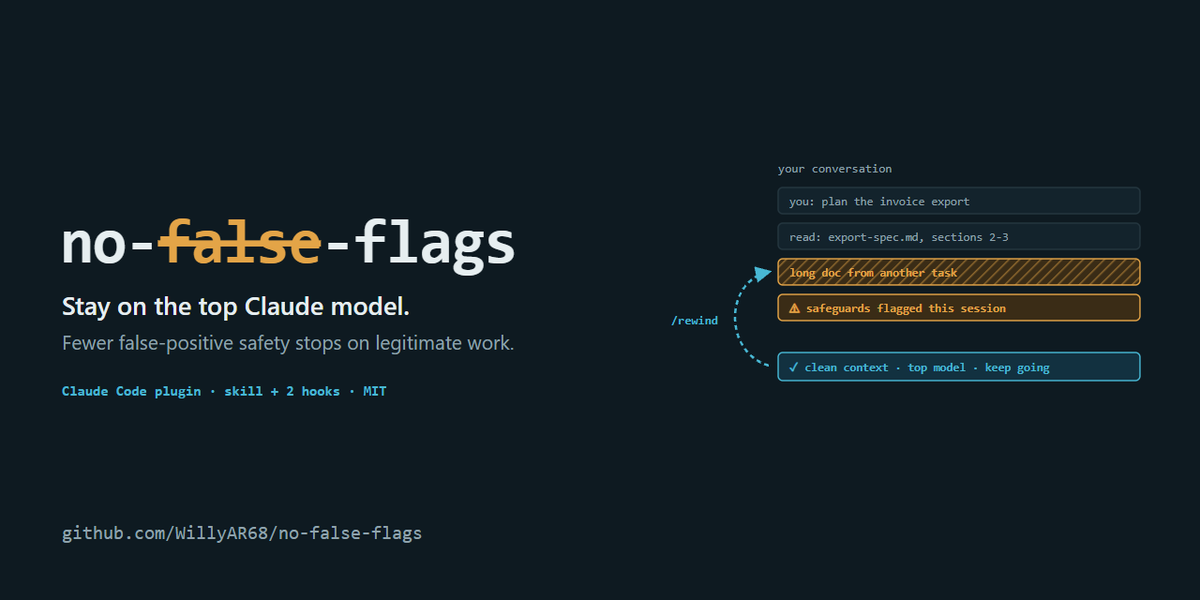Select the 'you: plan the invoice export' message

point(959,201)
